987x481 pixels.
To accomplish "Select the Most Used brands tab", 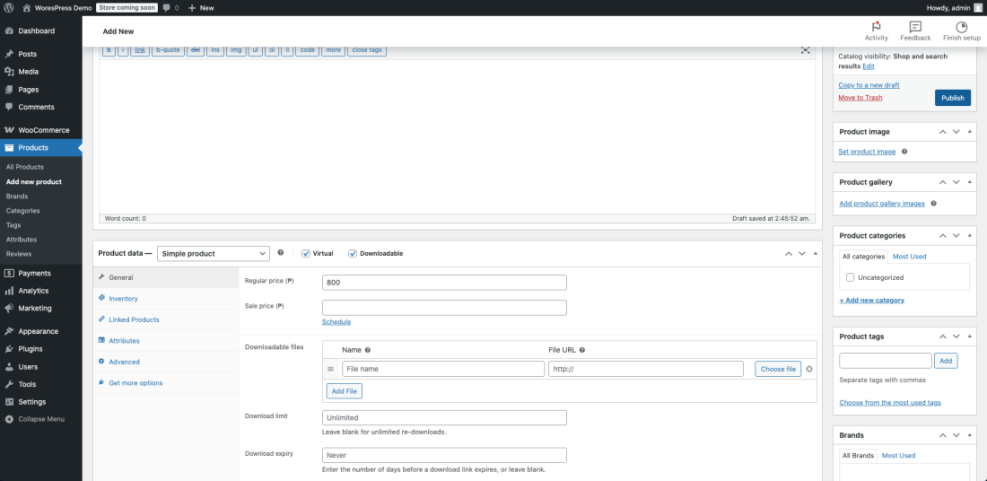I will click(898, 455).
